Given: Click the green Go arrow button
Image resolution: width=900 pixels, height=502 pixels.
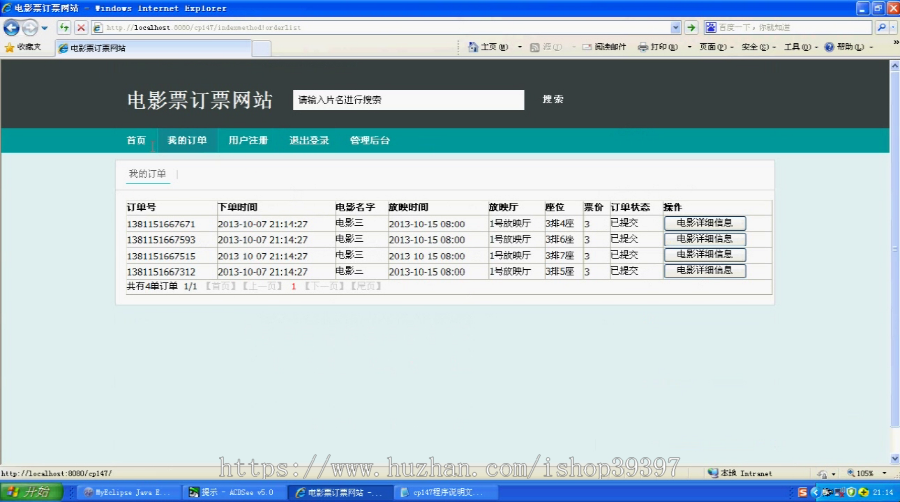Looking at the screenshot, I should tap(691, 28).
